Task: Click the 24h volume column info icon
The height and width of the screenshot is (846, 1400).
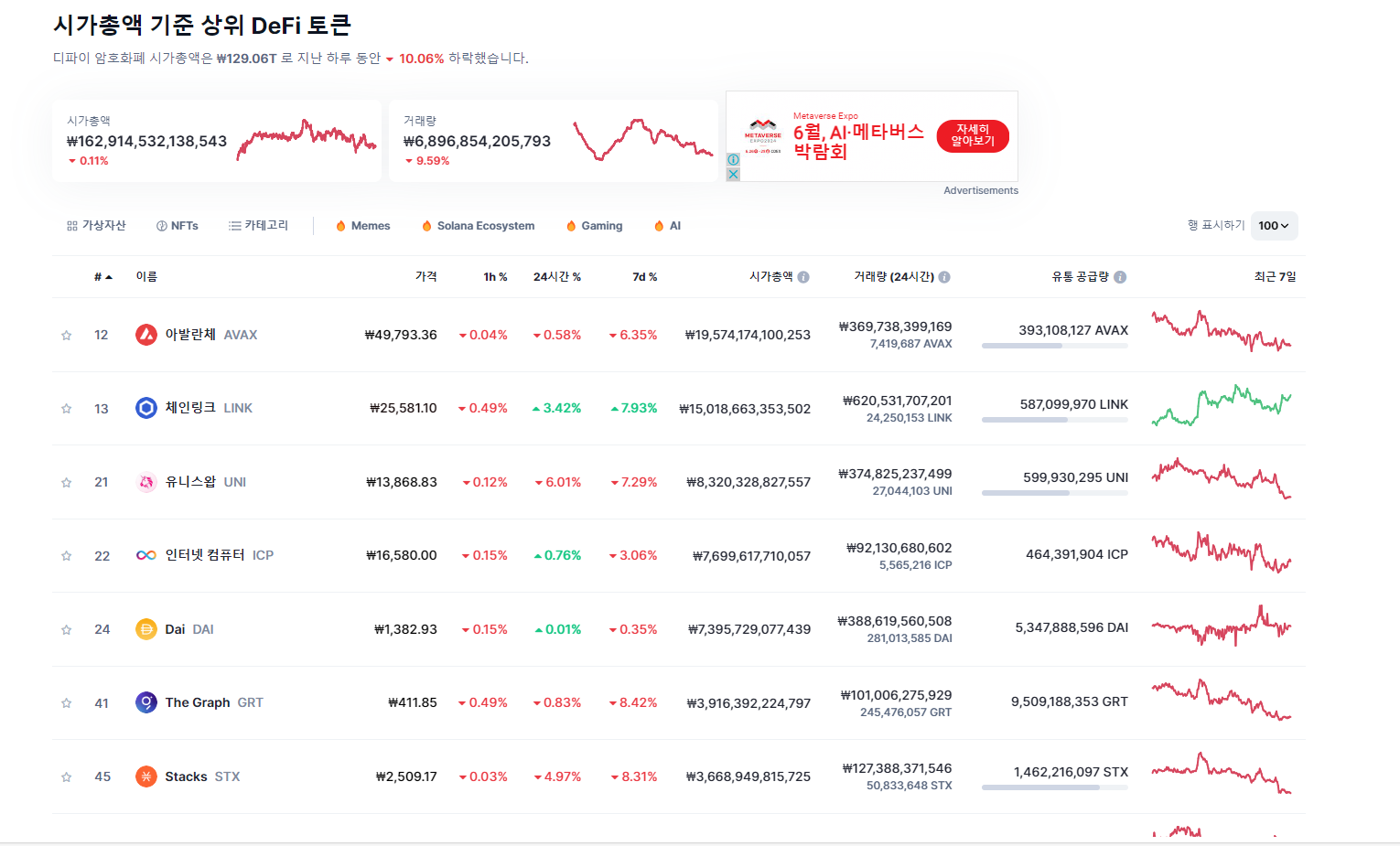Action: tap(944, 277)
